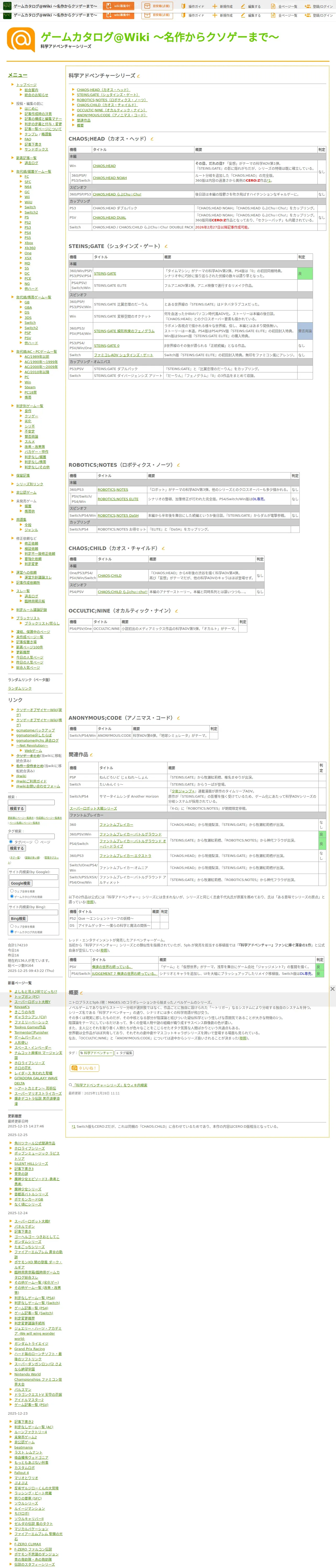Screen dimensions: 336x1568
Task: Choose ゲームカタログ内を検索 under Bing search
Action: 12,931
